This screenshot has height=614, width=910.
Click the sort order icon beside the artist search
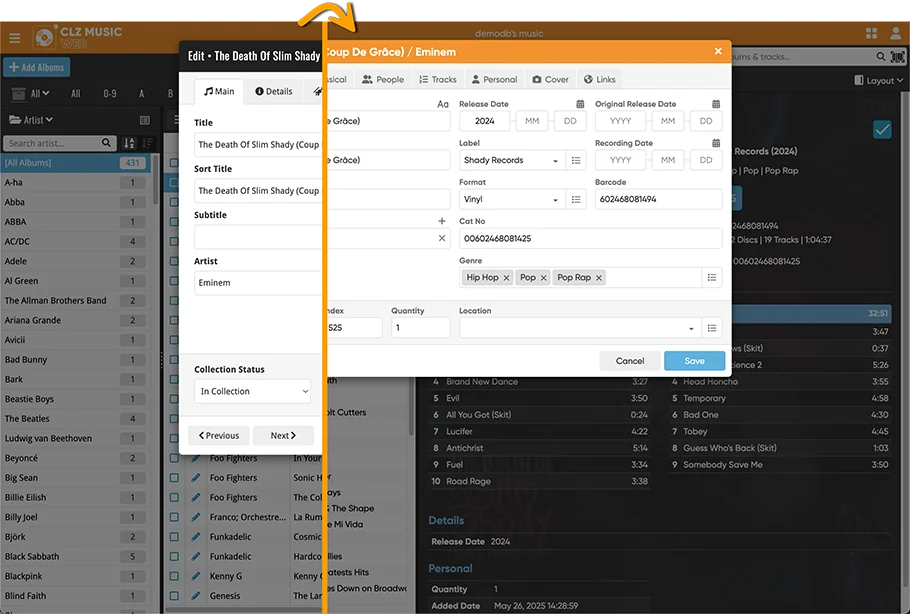[x=129, y=143]
